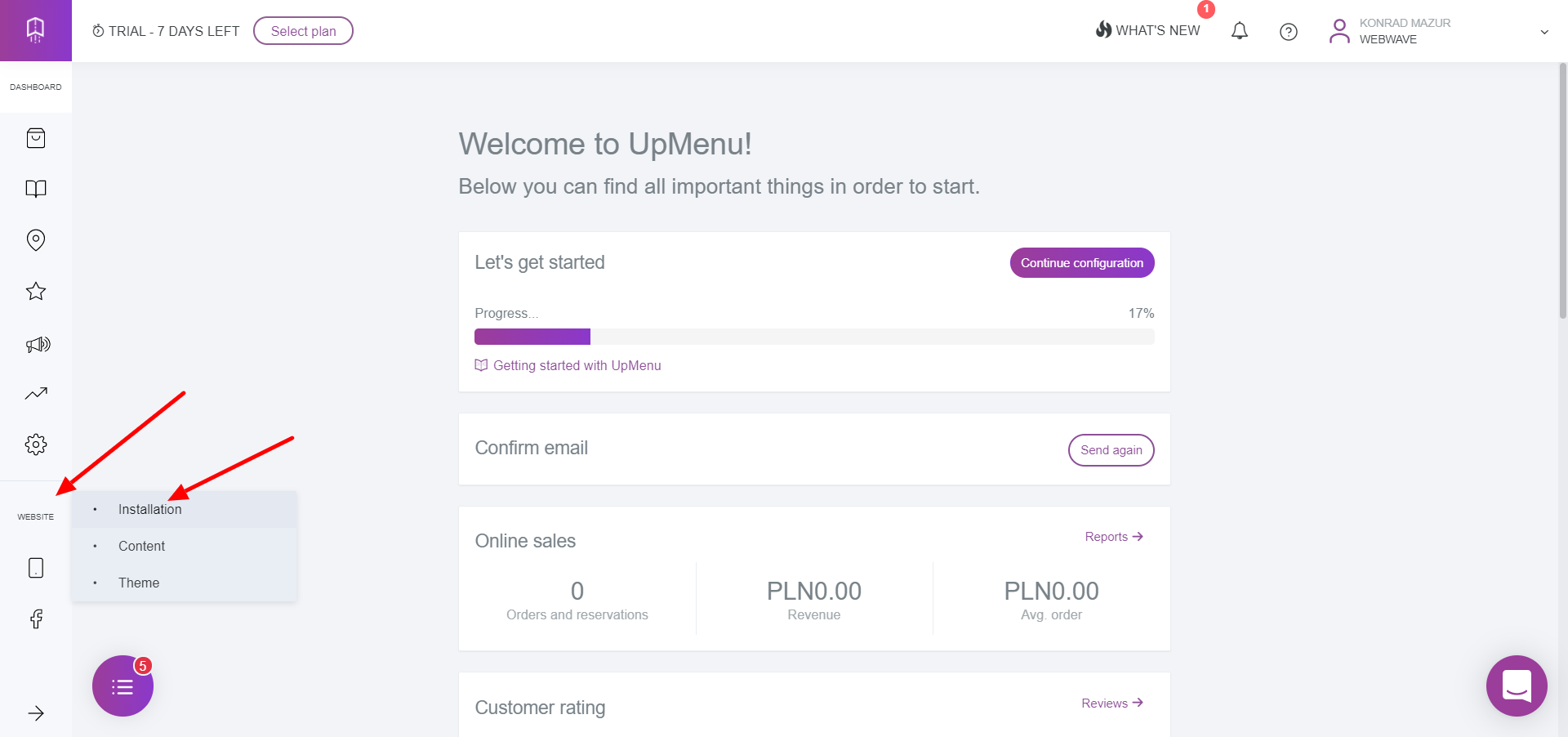Click the notifications bell icon

[x=1240, y=31]
